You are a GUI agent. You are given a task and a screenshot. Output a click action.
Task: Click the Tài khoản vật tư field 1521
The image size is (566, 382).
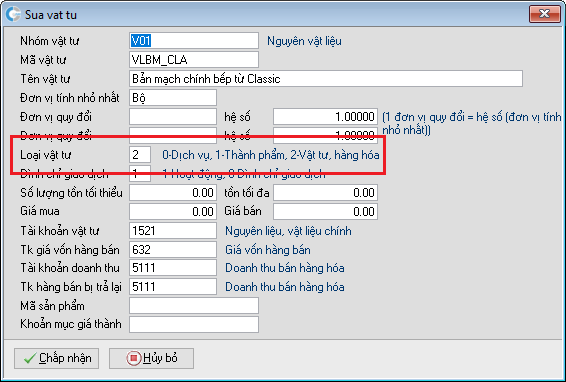click(x=173, y=231)
